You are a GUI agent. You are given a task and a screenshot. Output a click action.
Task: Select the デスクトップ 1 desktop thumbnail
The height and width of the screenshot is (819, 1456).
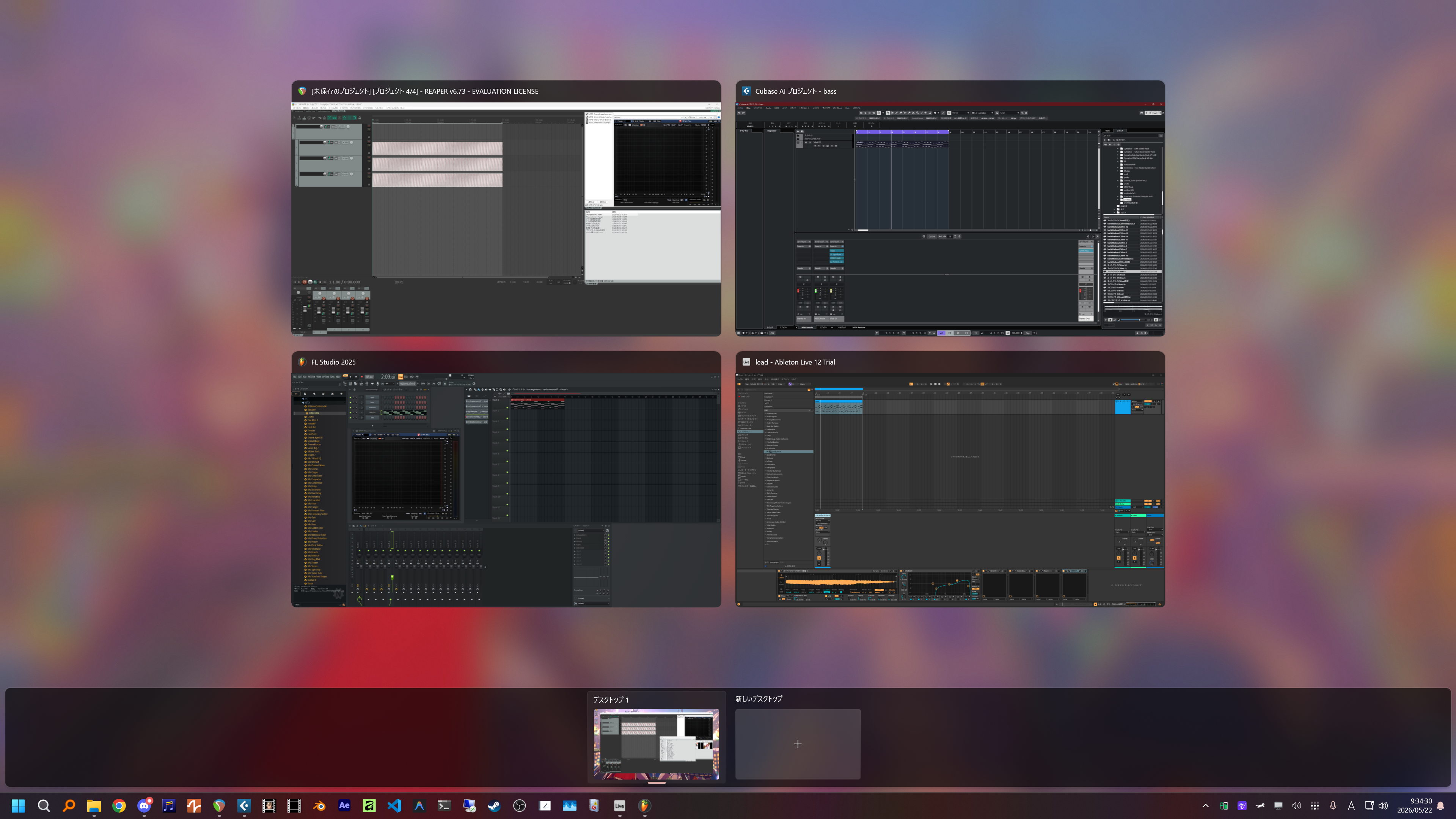pos(656,744)
